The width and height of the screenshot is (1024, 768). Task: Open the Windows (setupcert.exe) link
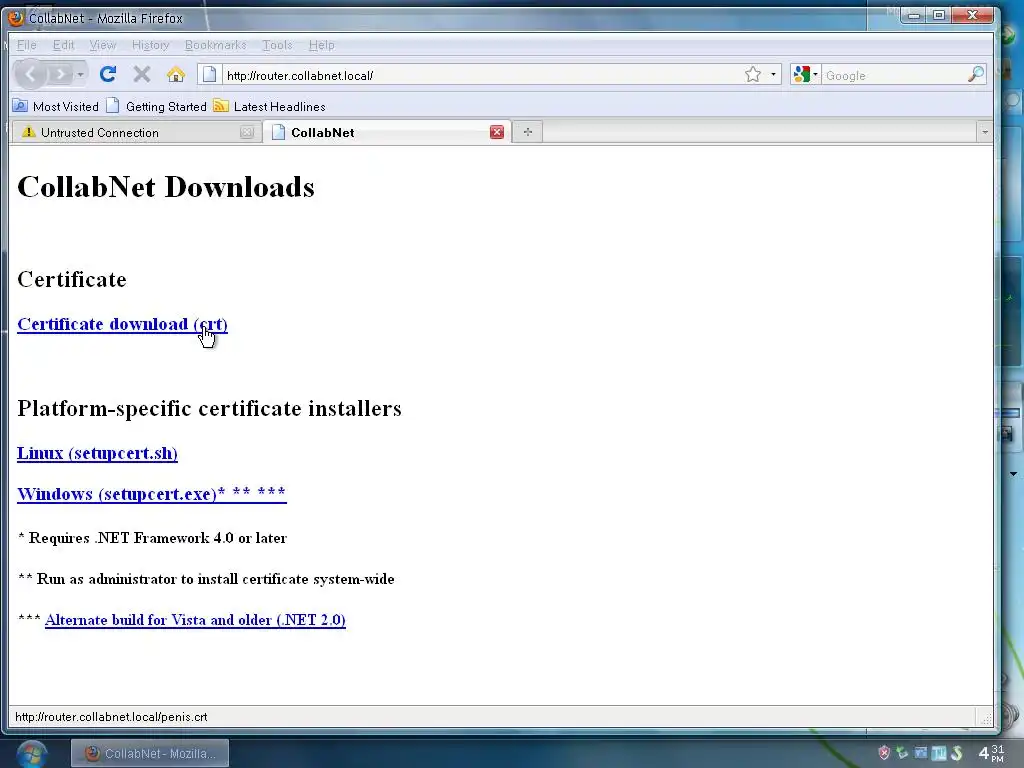pos(152,494)
